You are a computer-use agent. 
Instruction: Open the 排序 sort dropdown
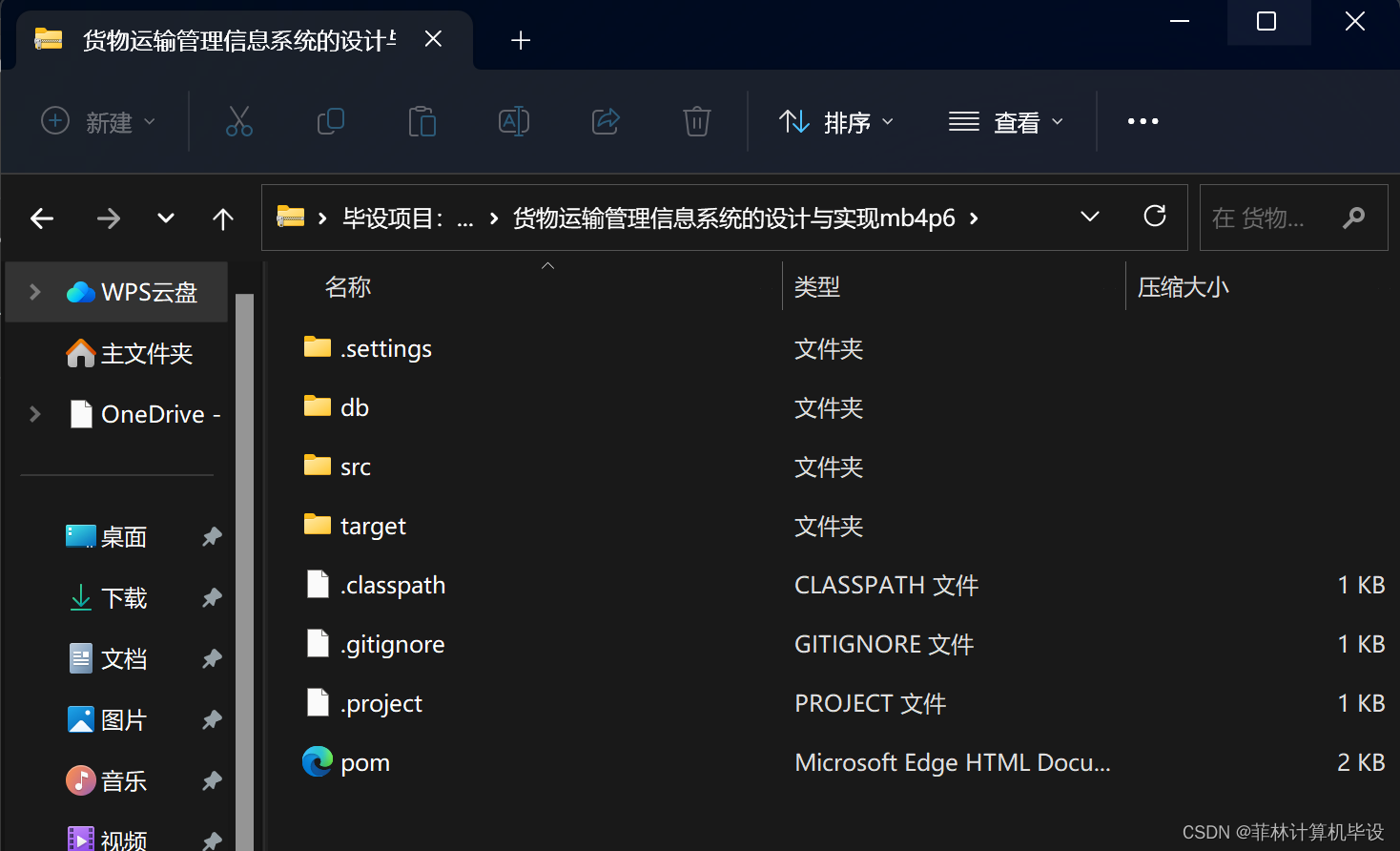point(837,122)
